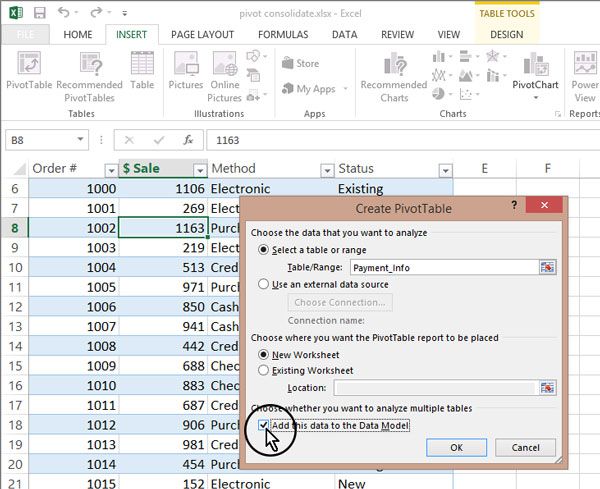
Task: Collapse dialog for Location selection
Action: (548, 388)
